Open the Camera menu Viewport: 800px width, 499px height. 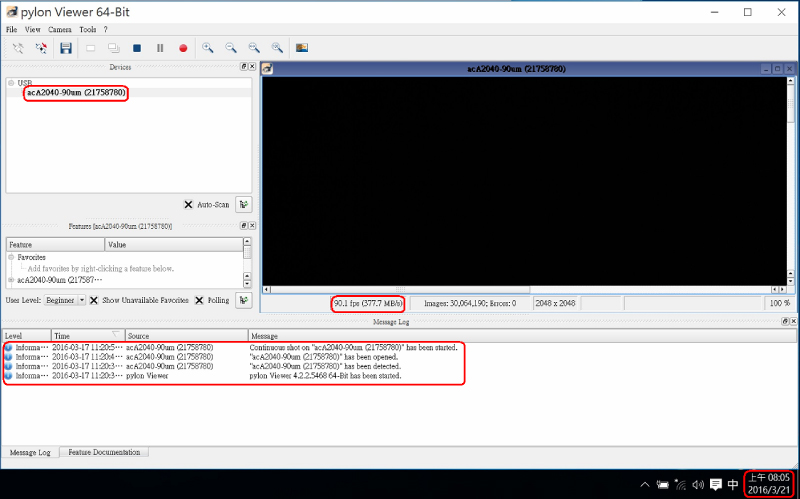[x=59, y=30]
